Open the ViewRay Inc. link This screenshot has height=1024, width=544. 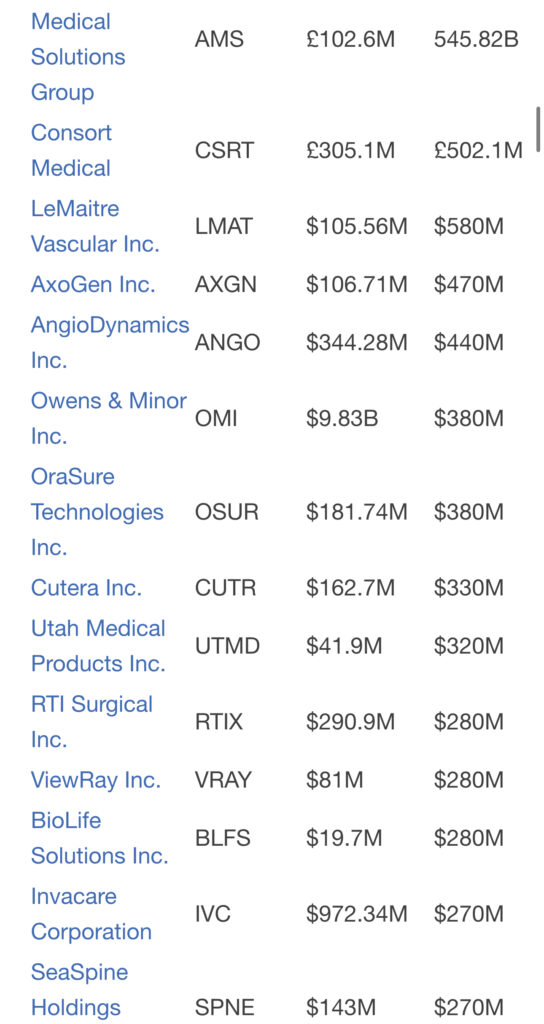tap(95, 780)
